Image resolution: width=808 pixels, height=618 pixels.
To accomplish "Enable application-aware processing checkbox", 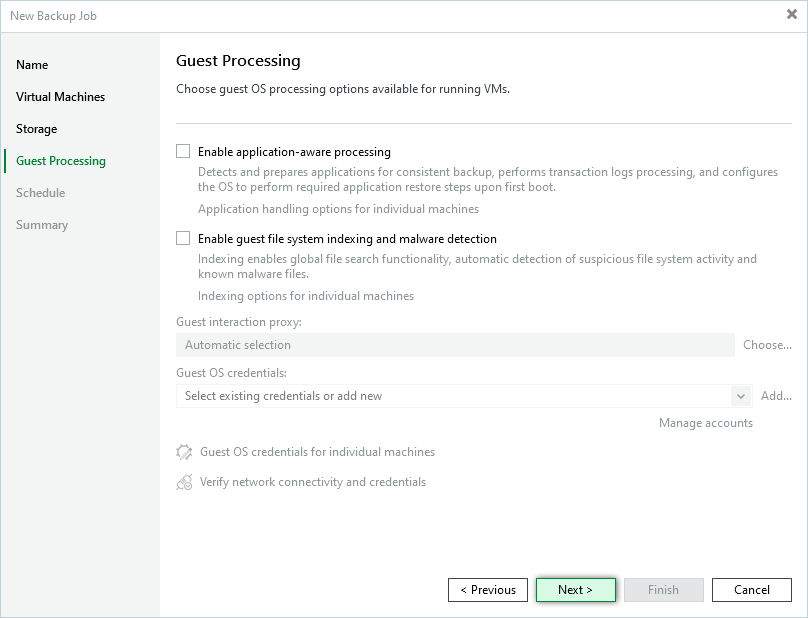I will (x=183, y=152).
